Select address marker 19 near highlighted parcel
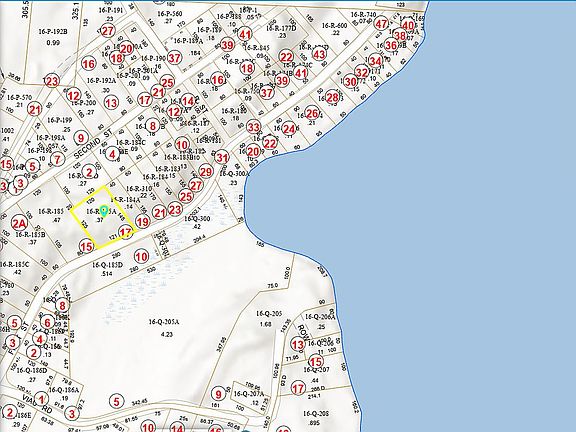Screen dimensions: 576x432 click(x=143, y=222)
